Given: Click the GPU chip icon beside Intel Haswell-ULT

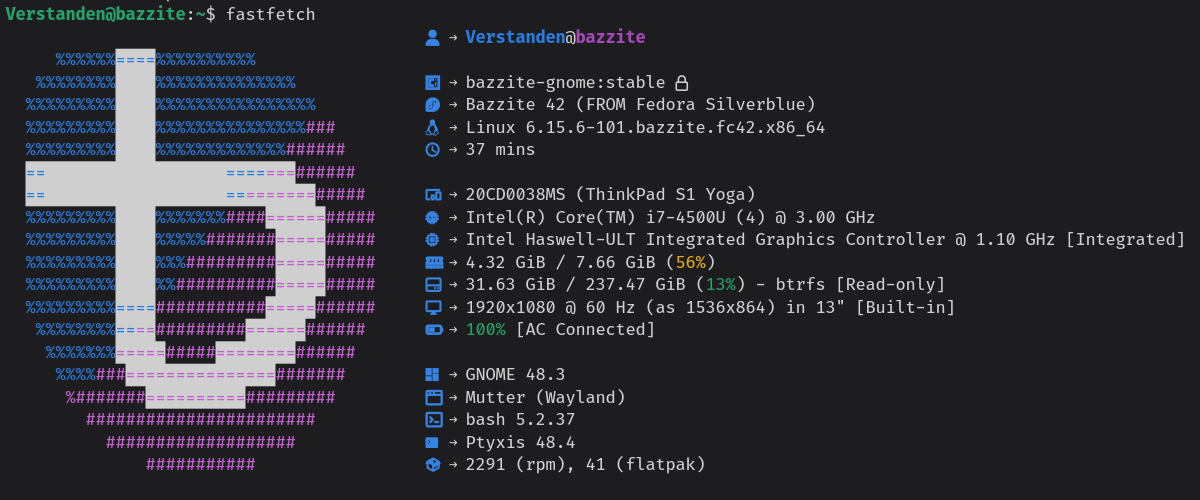Looking at the screenshot, I should [x=432, y=240].
